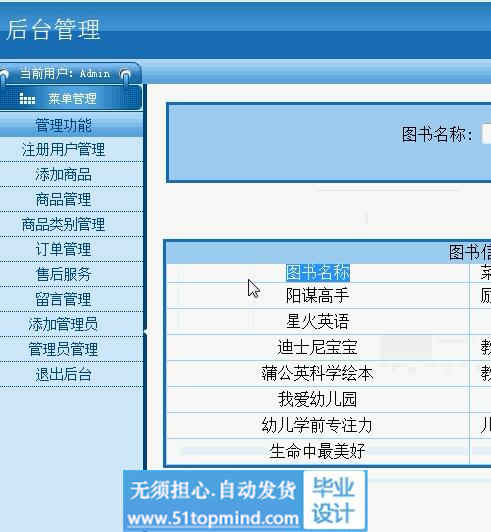Open 注册用户管理 in the sidebar

click(x=63, y=150)
